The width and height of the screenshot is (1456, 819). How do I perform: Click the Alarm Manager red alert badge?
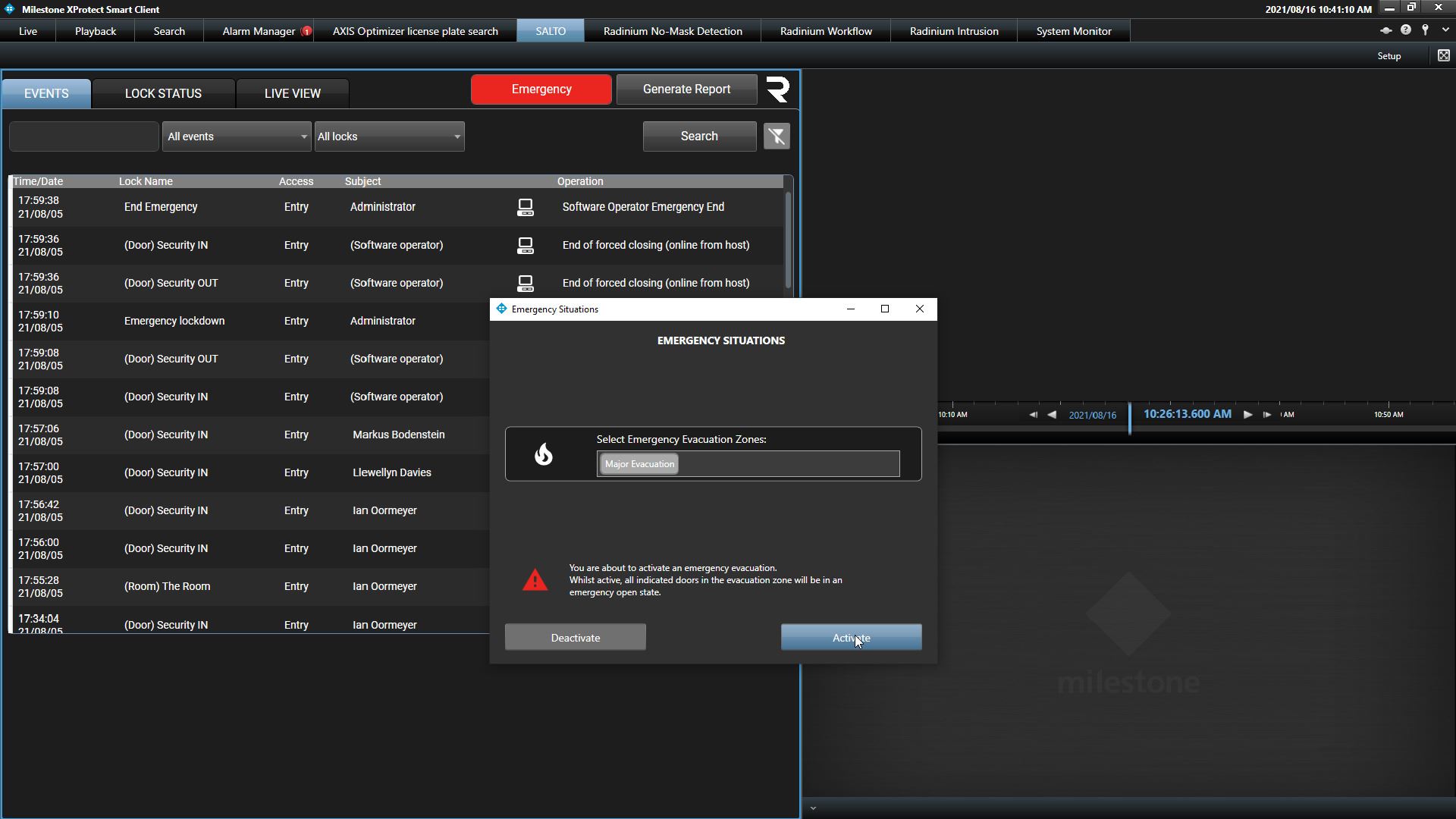tap(306, 31)
